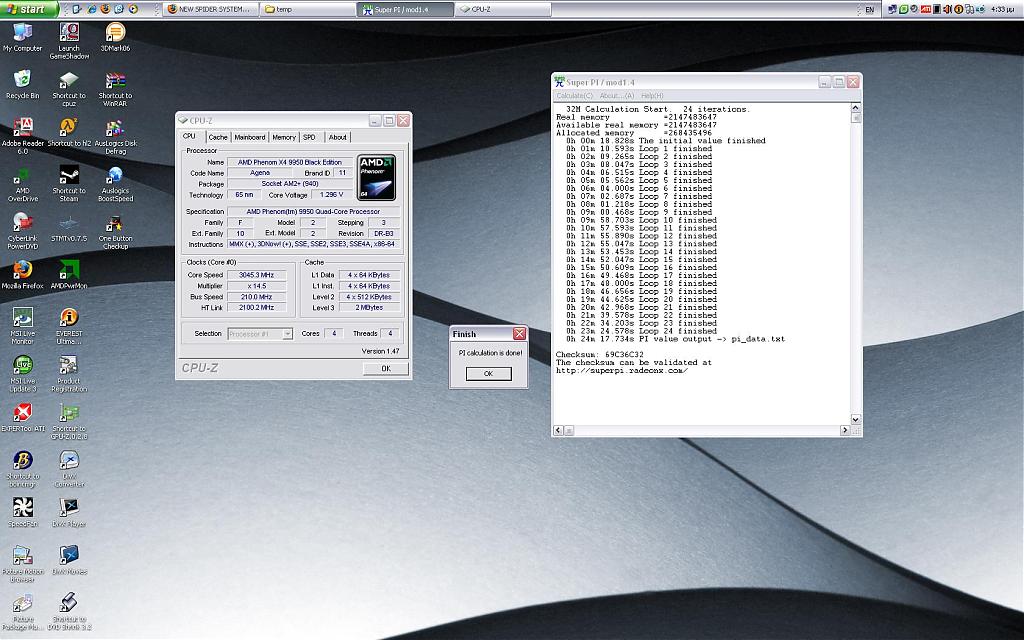Open the My Computer desktop icon
1024x640 pixels.
coord(22,37)
